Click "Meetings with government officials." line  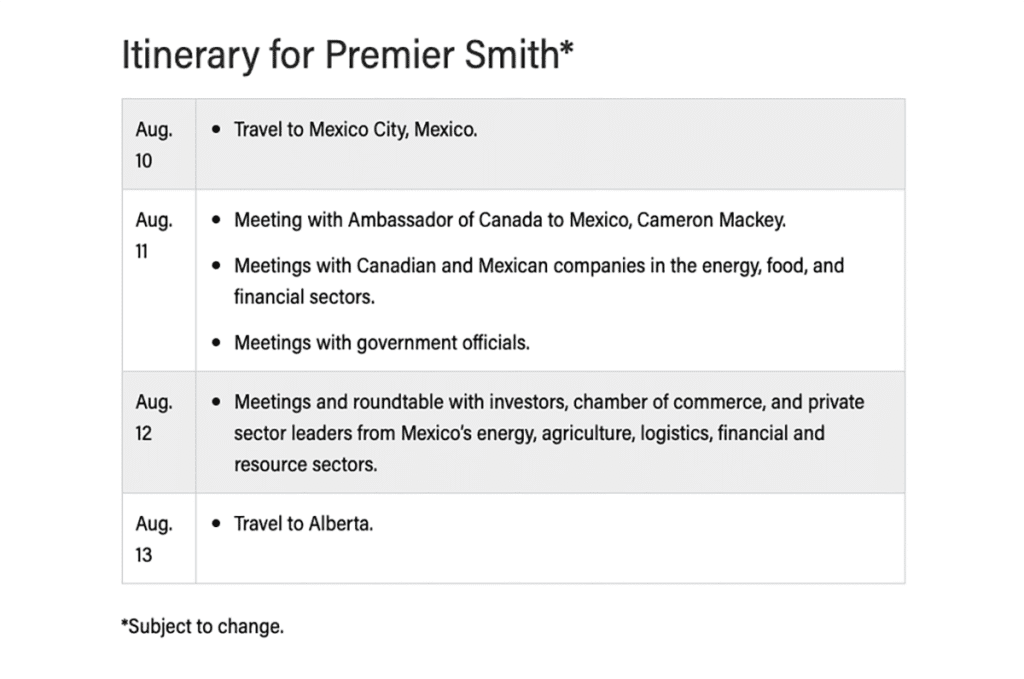[381, 343]
